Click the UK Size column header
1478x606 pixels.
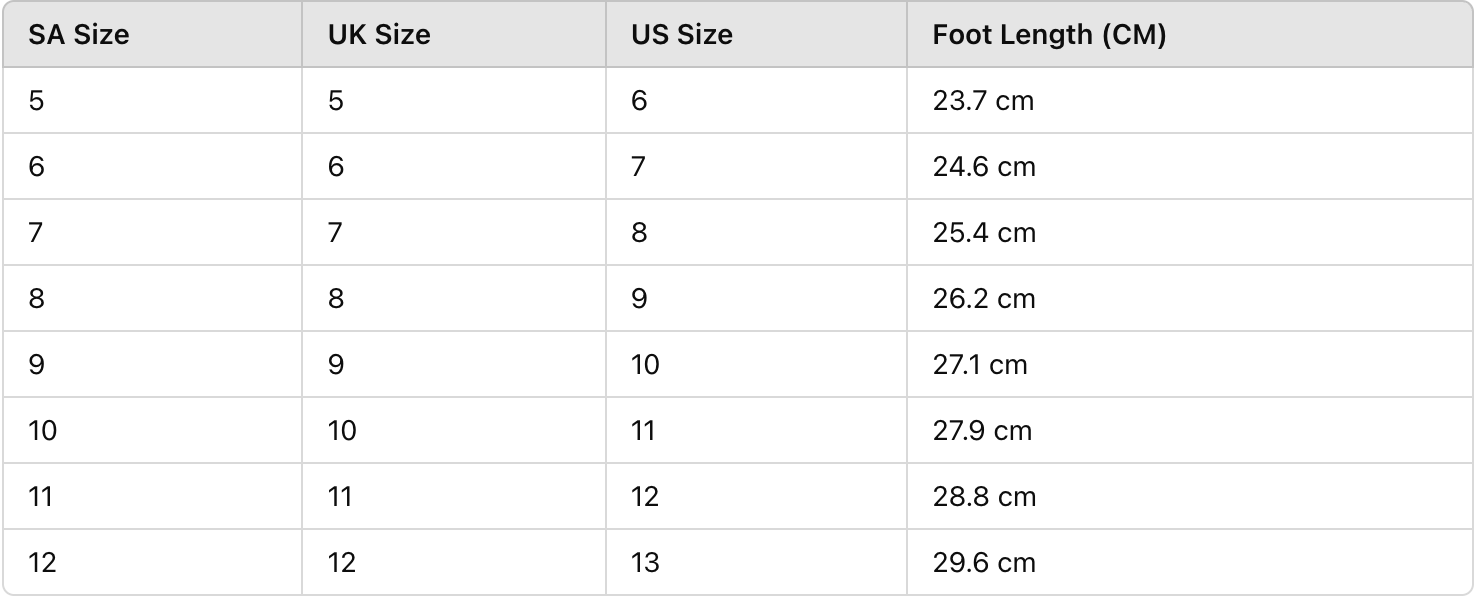(x=454, y=35)
